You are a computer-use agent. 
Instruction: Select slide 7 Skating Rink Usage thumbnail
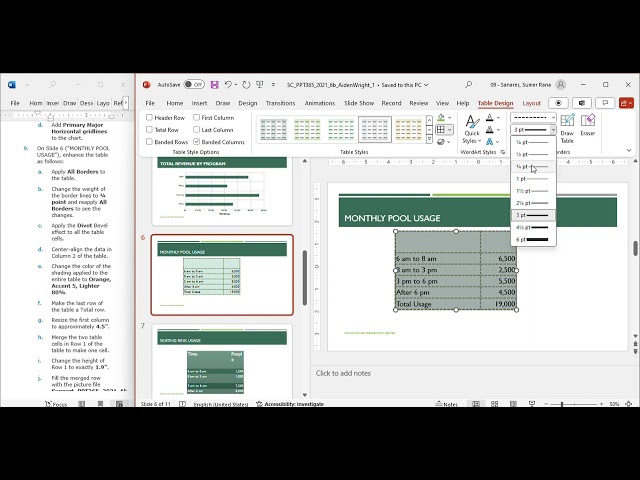pyautogui.click(x=222, y=361)
